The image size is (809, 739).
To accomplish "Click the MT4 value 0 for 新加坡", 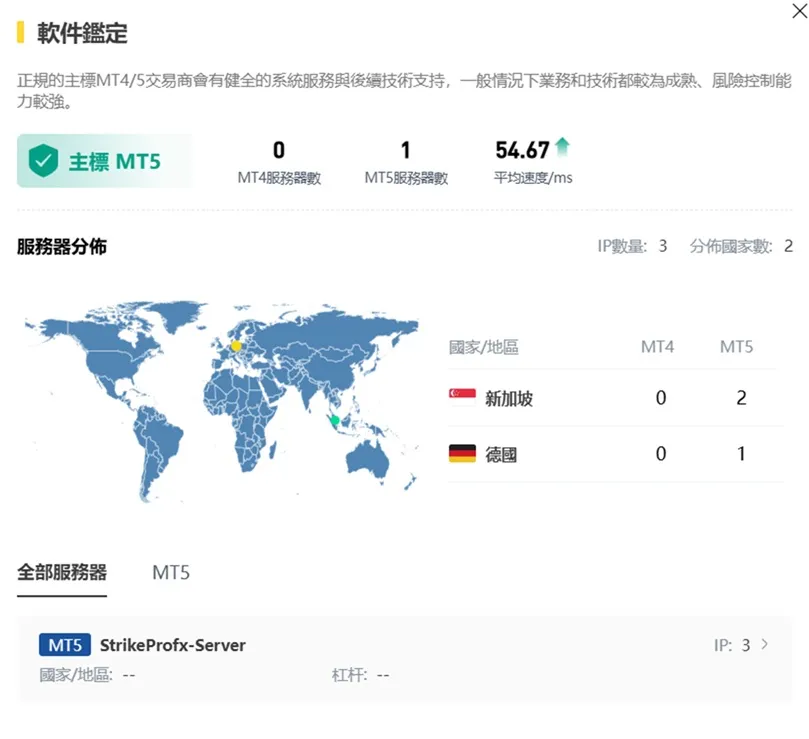I will coord(661,398).
